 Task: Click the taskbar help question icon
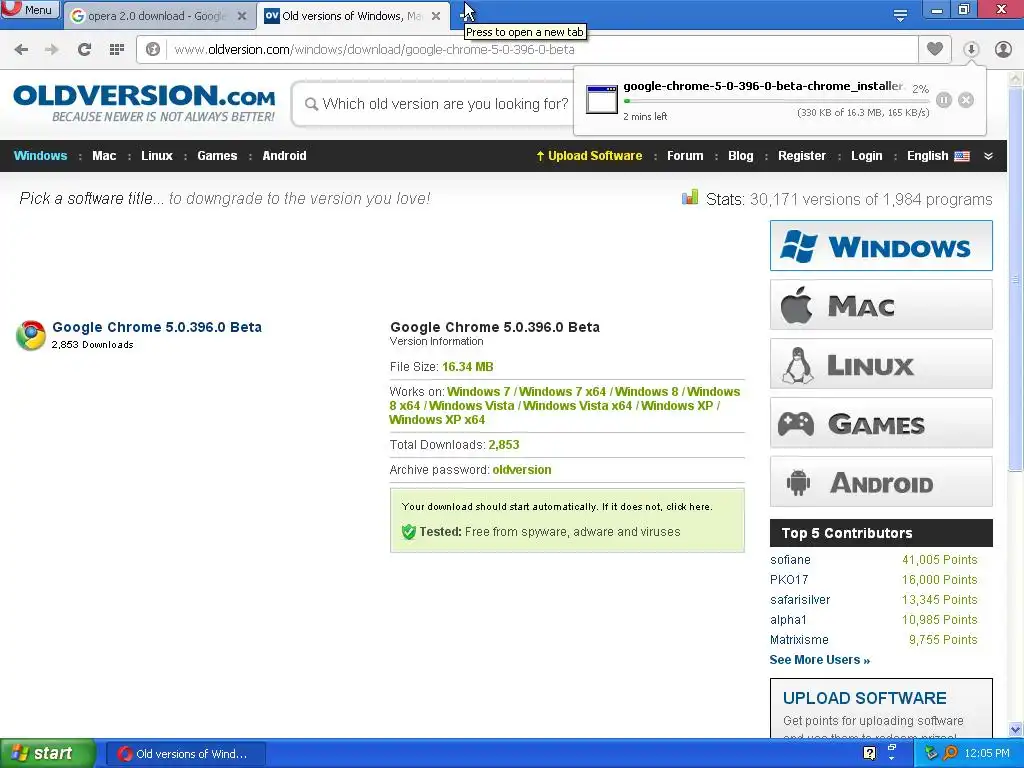point(869,753)
